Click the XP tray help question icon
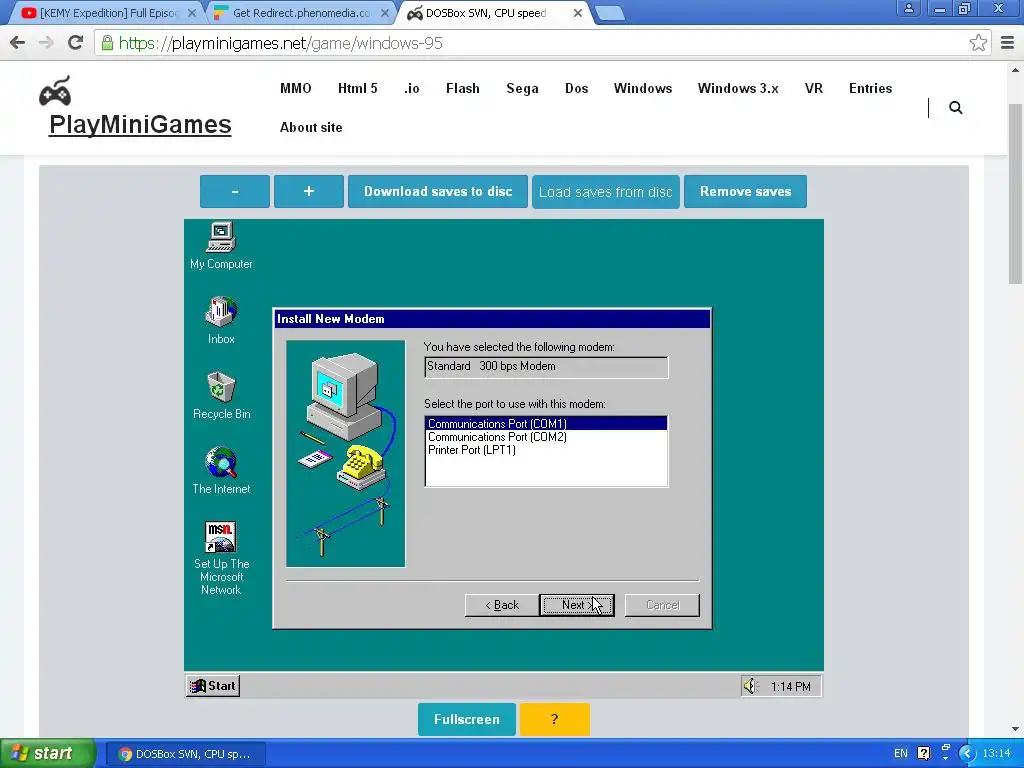 (x=923, y=753)
